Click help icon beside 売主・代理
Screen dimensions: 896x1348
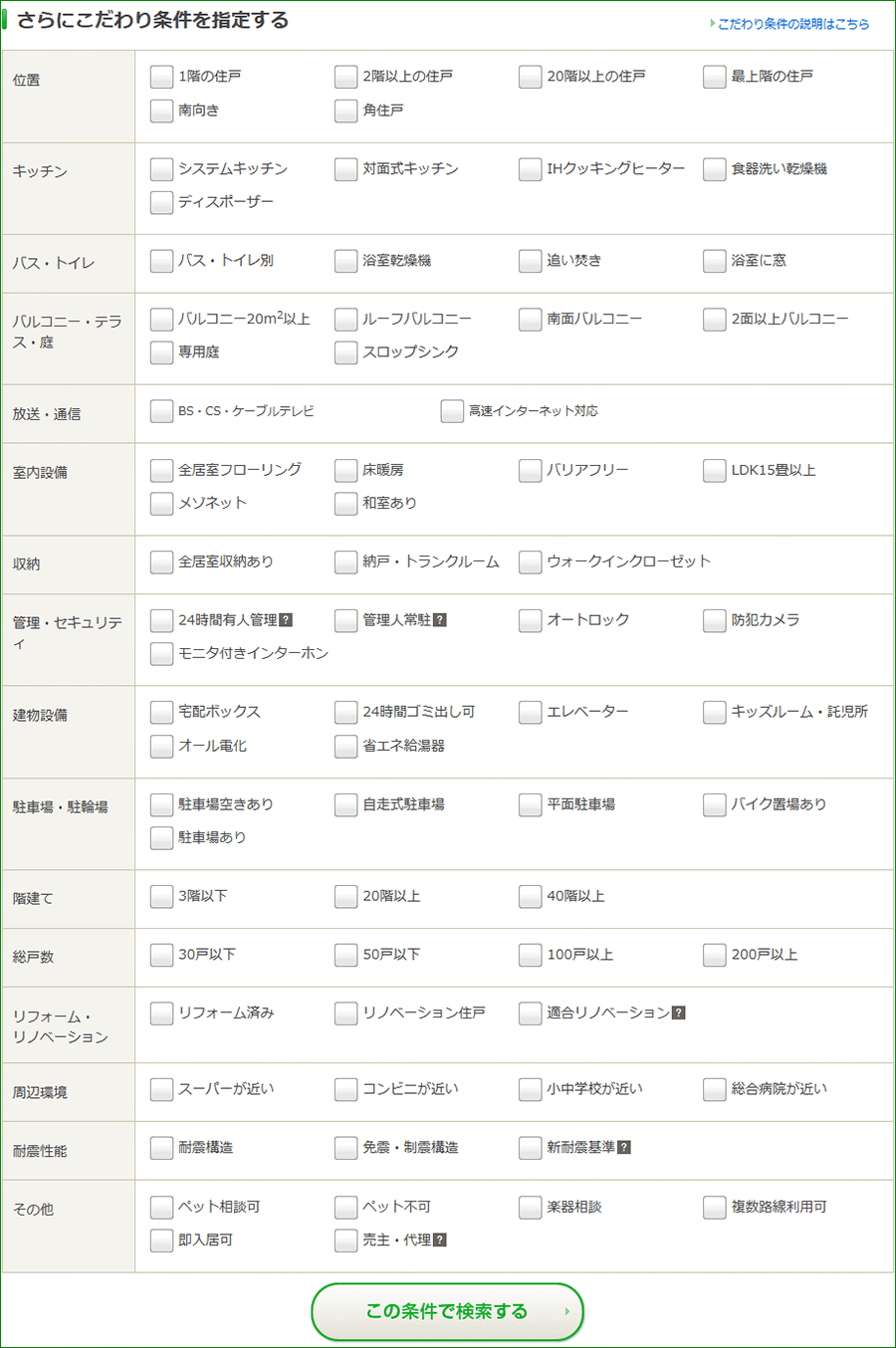click(x=440, y=1239)
